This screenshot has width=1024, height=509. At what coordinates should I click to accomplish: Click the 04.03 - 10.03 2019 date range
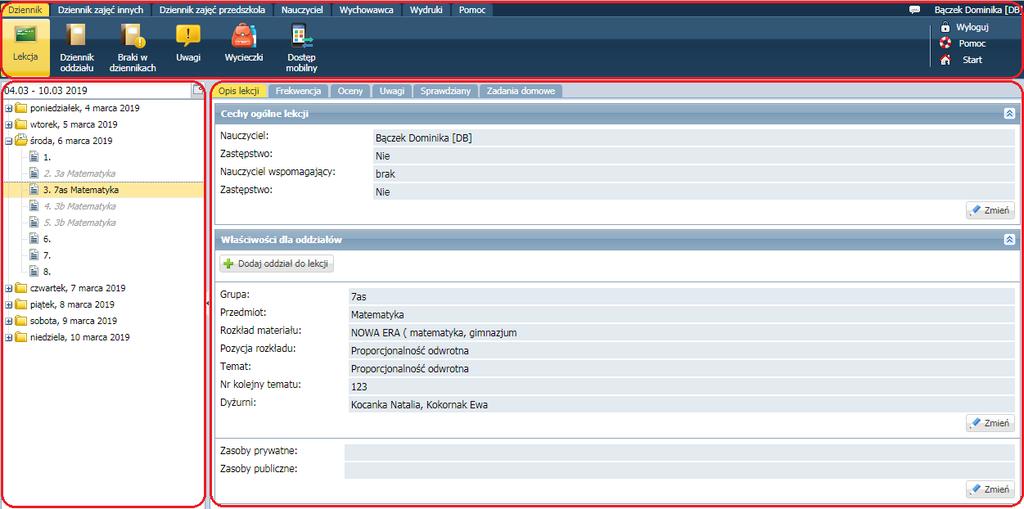[46, 91]
